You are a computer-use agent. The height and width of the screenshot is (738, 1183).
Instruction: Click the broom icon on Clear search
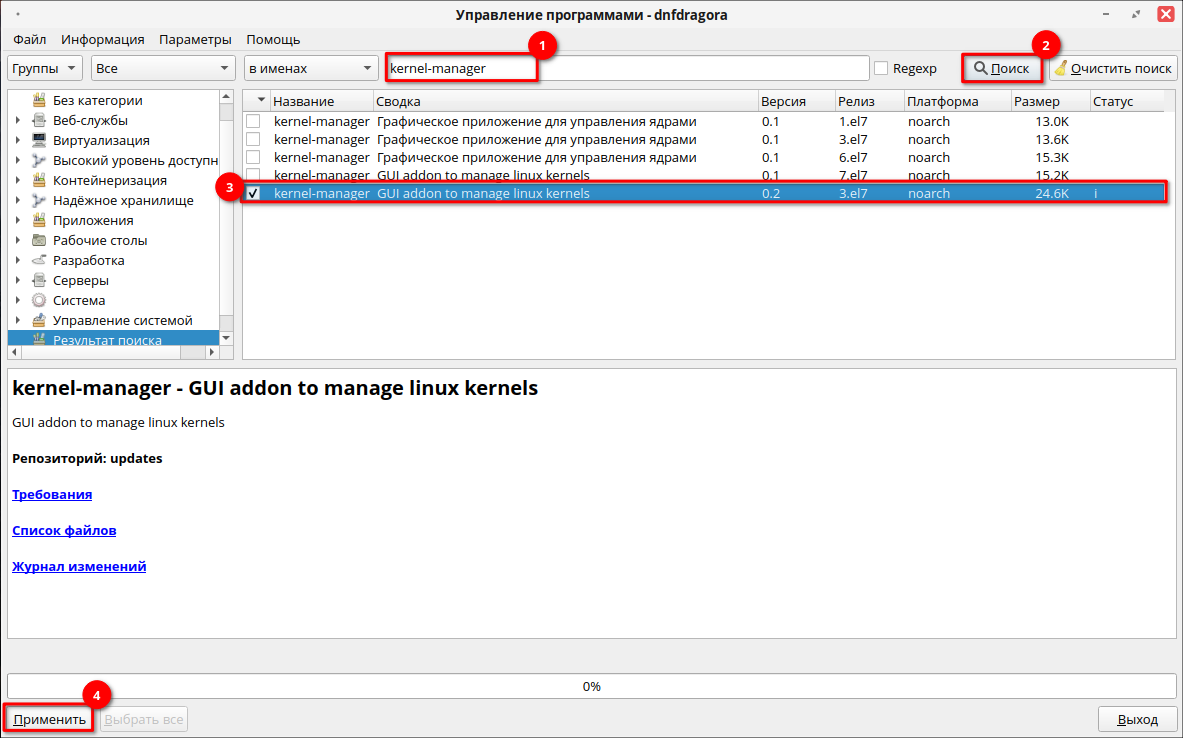point(1061,68)
